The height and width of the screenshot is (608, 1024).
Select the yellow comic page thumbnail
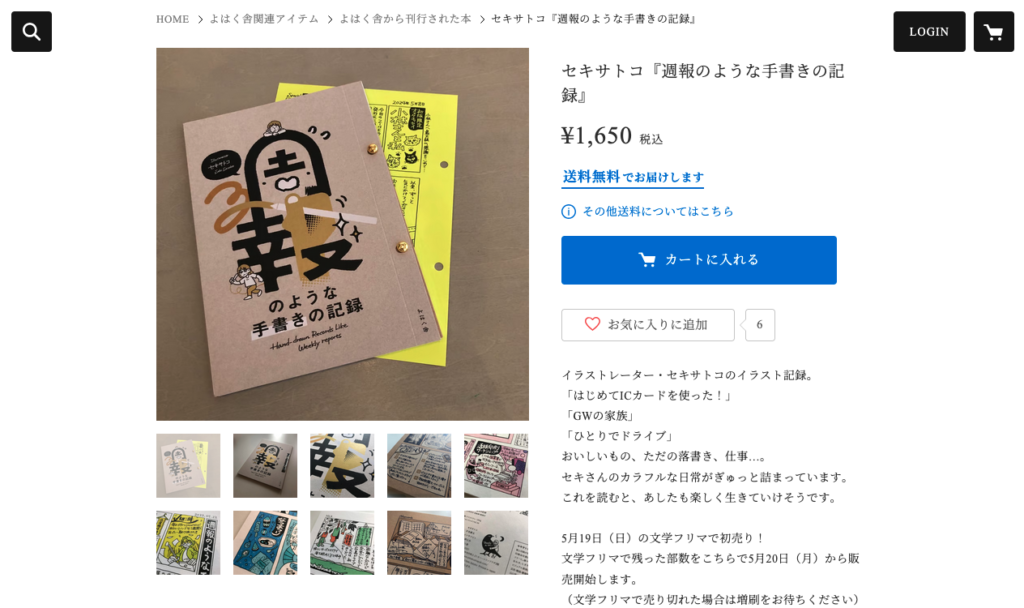click(188, 543)
